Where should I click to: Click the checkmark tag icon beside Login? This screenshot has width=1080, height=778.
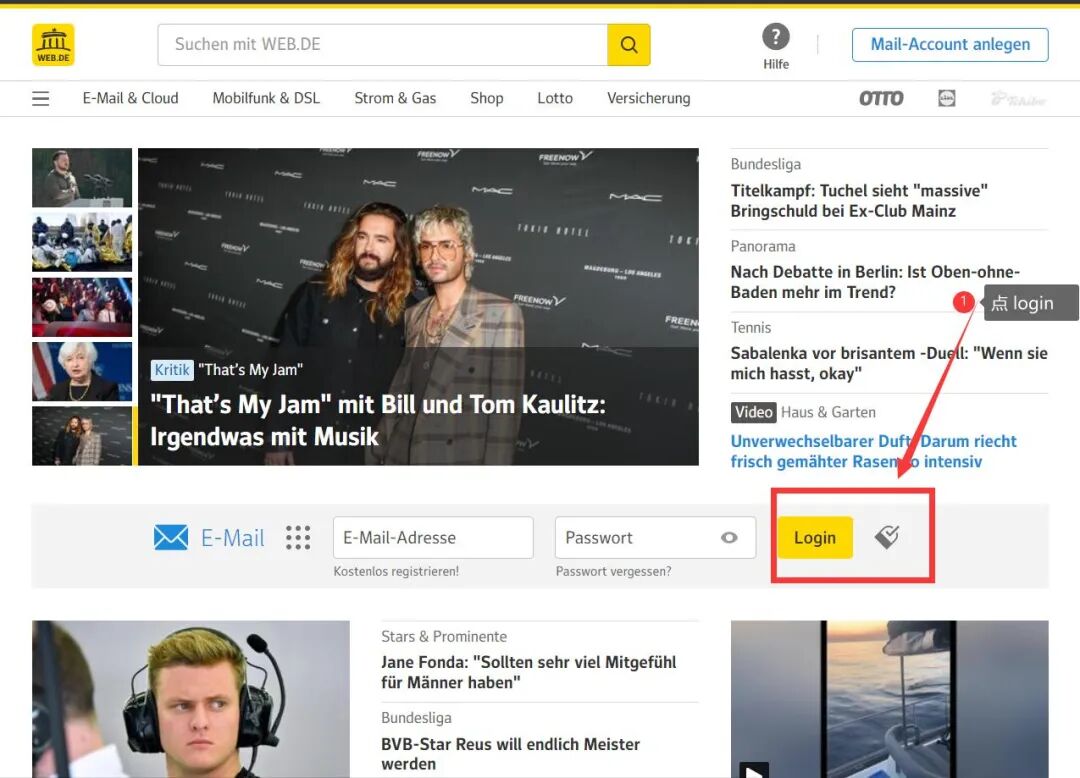coord(887,536)
